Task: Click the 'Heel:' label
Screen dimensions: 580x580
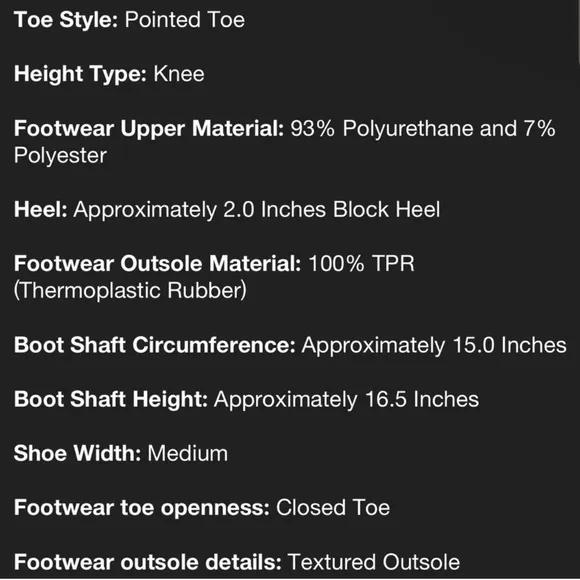Action: [x=41, y=209]
